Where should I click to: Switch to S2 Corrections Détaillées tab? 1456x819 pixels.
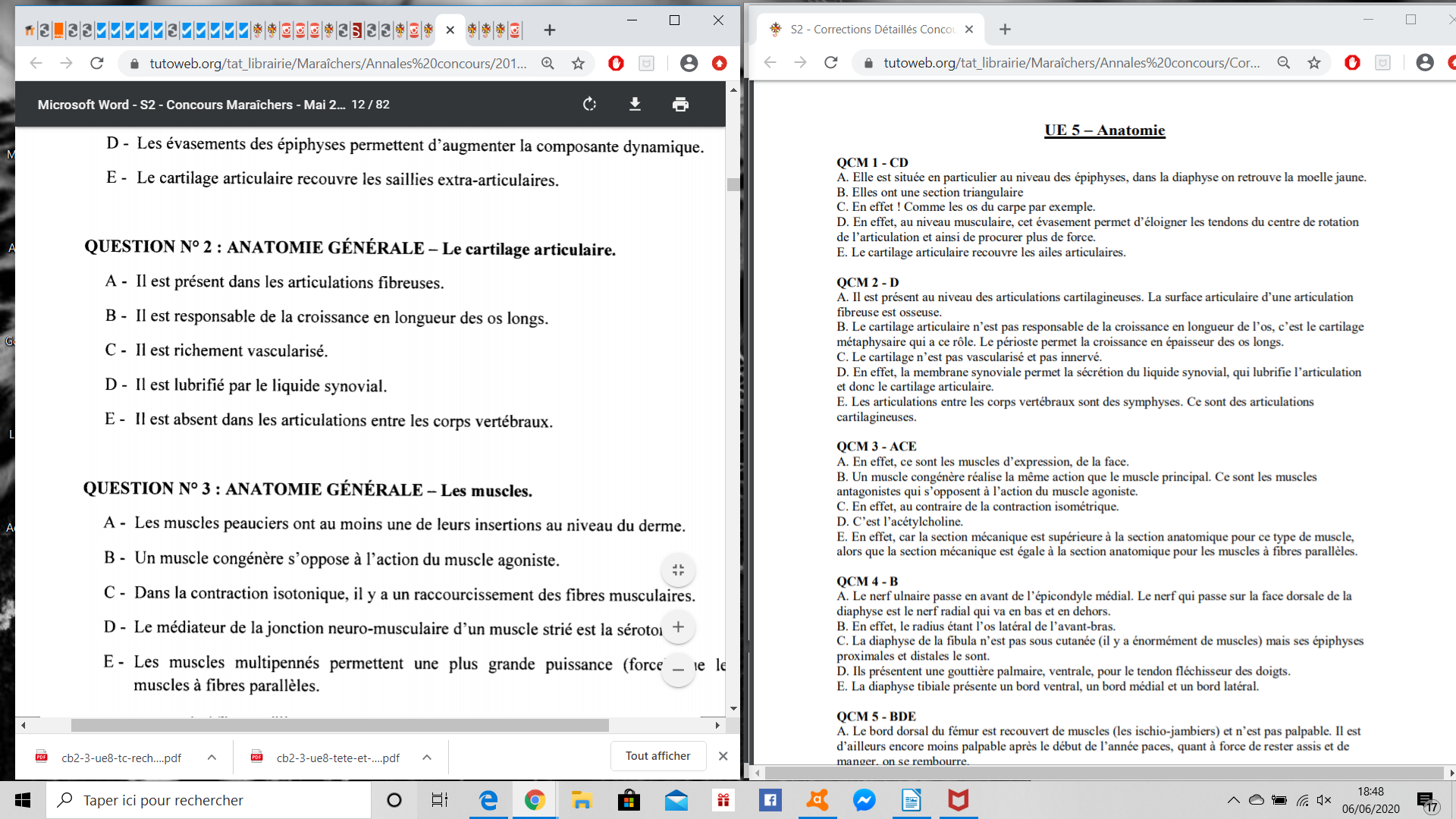tap(872, 30)
